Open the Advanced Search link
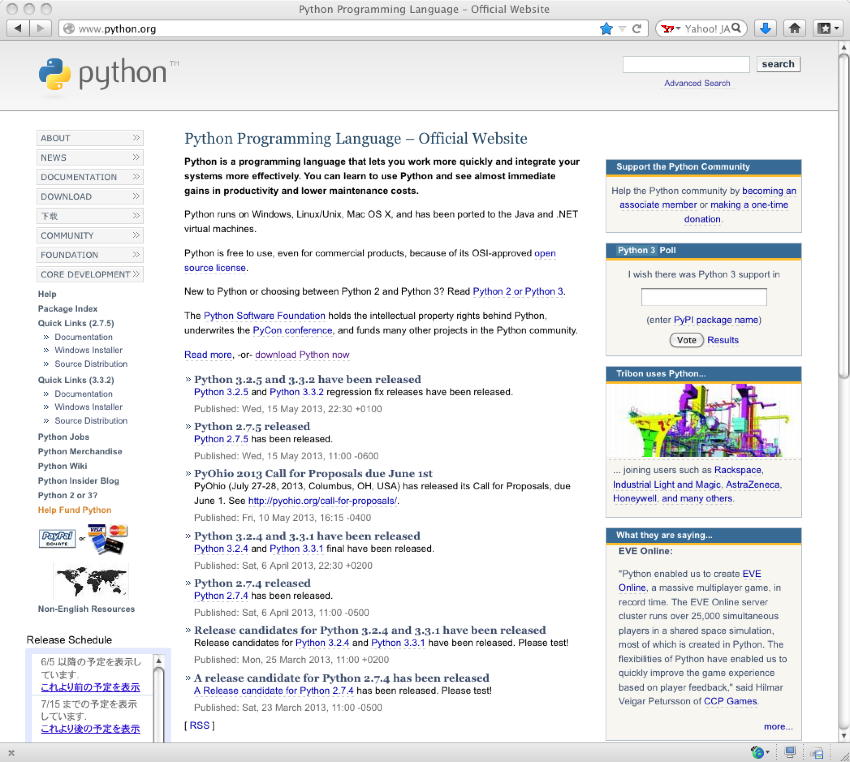This screenshot has height=762, width=850. tap(697, 83)
